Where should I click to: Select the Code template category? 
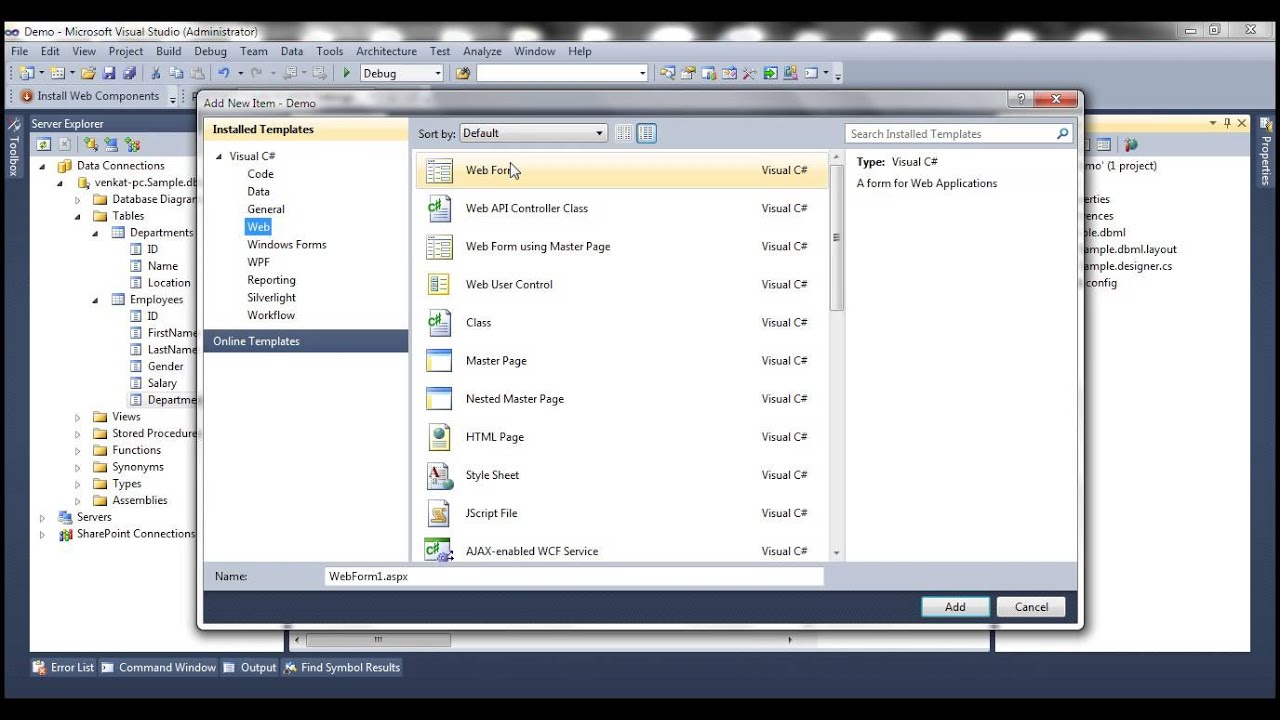point(260,174)
